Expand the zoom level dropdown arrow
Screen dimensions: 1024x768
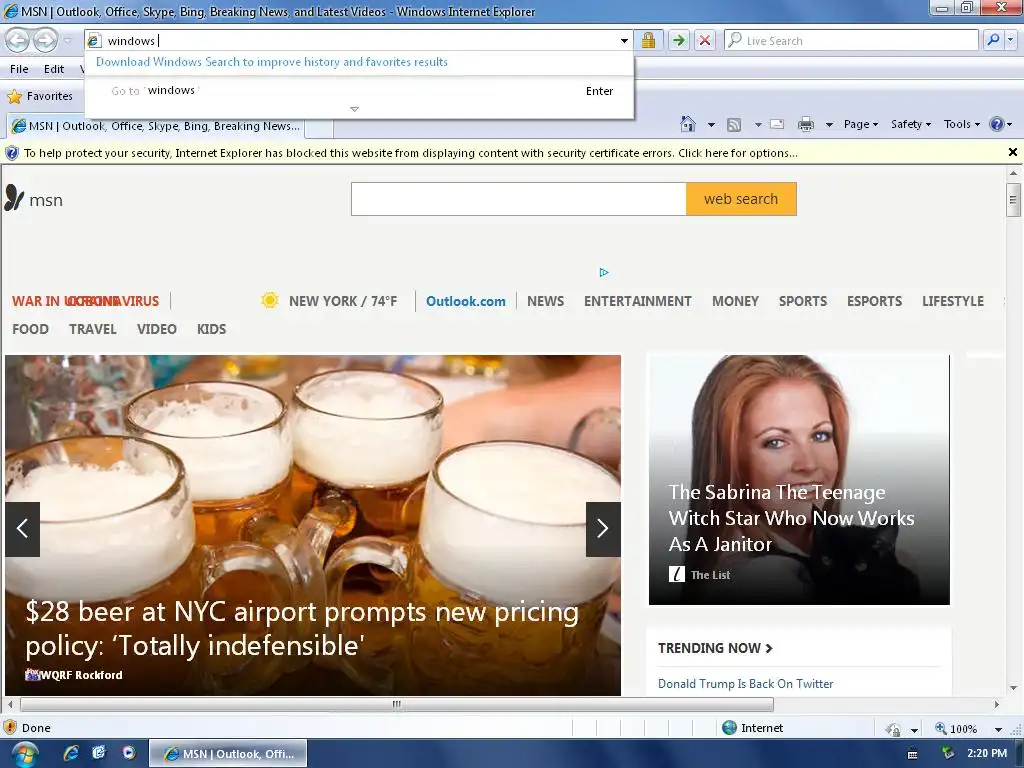pyautogui.click(x=998, y=729)
